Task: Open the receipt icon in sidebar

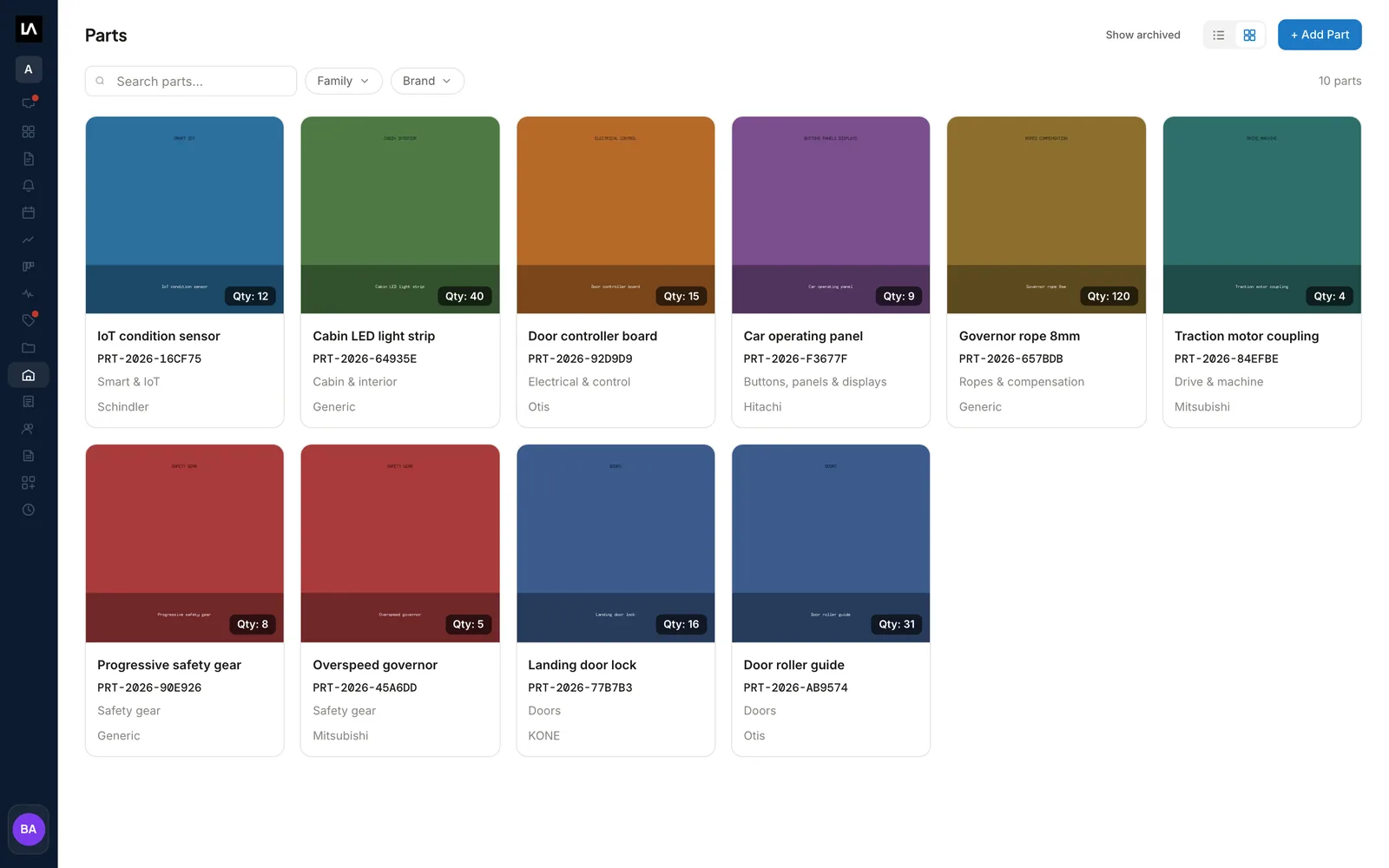Action: [x=29, y=402]
